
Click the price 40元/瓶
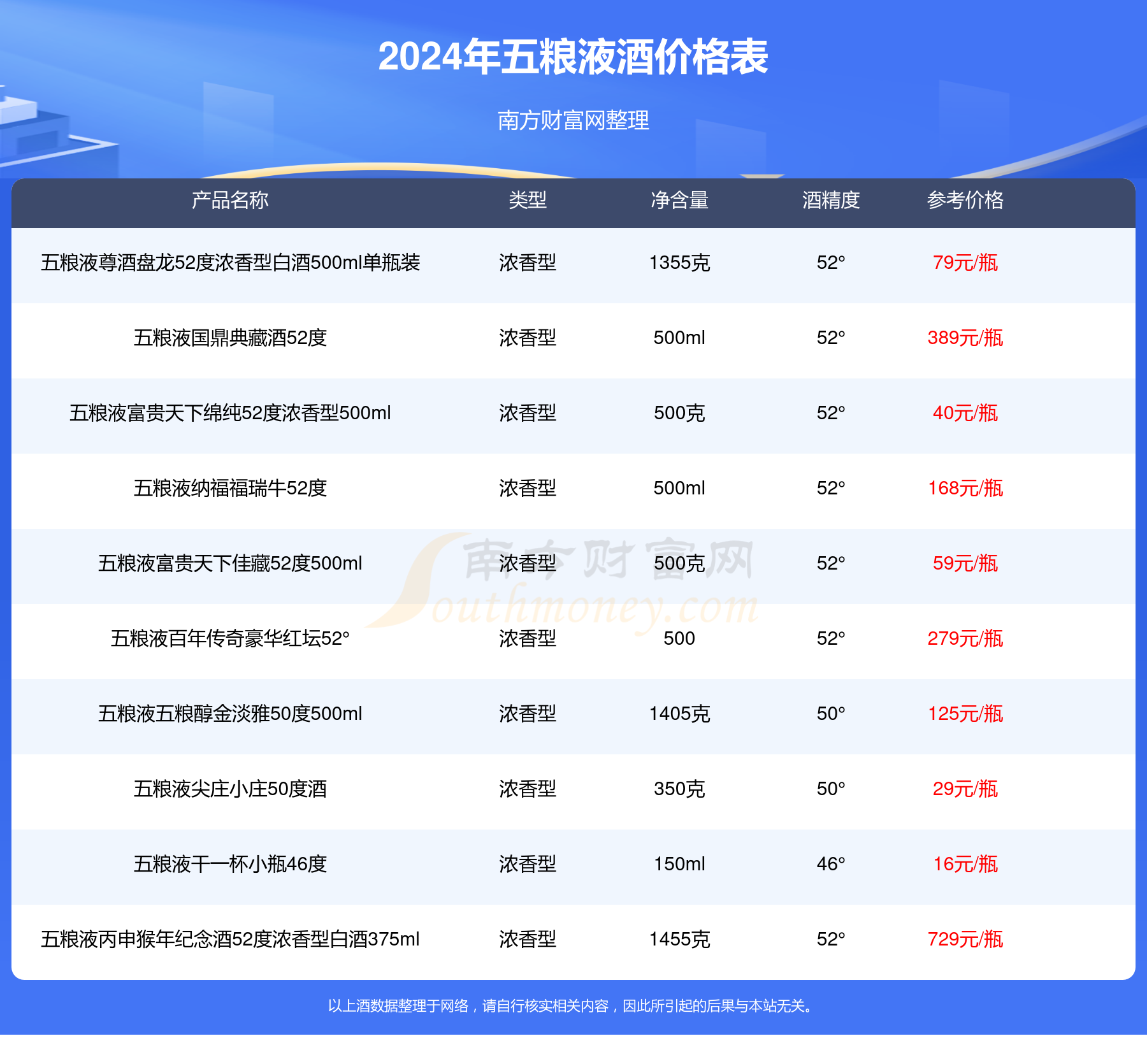[965, 413]
